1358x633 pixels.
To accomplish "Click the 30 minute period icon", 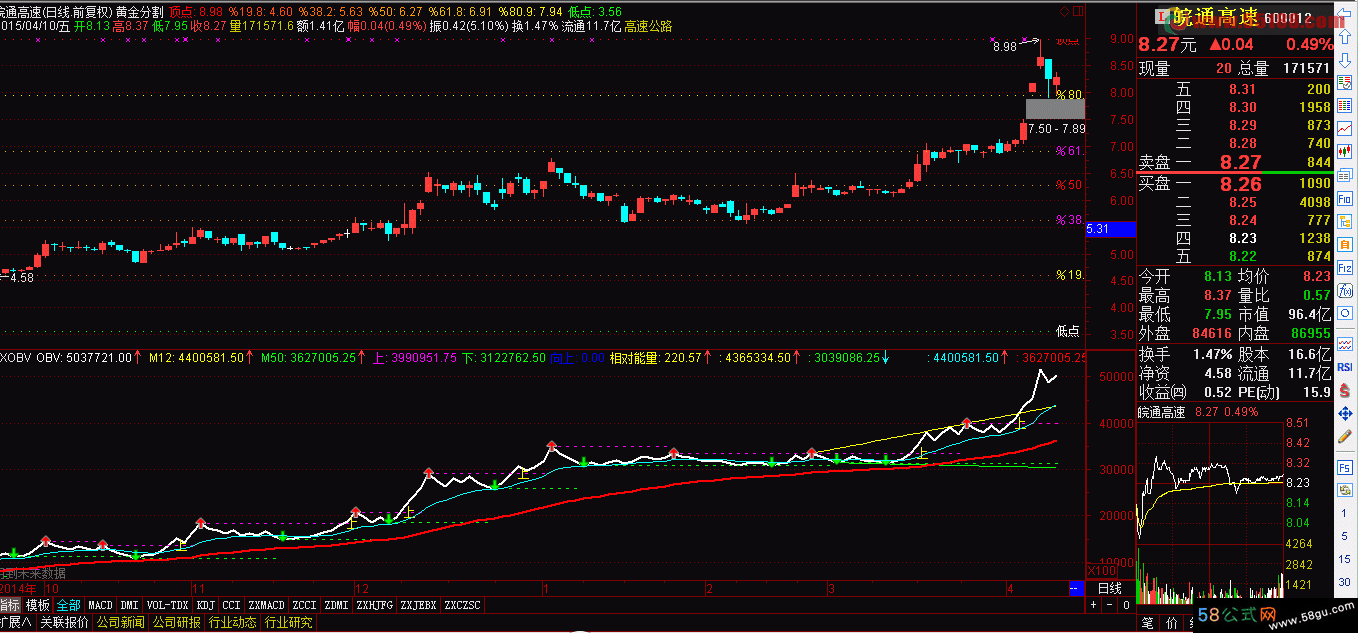I will pos(1345,582).
